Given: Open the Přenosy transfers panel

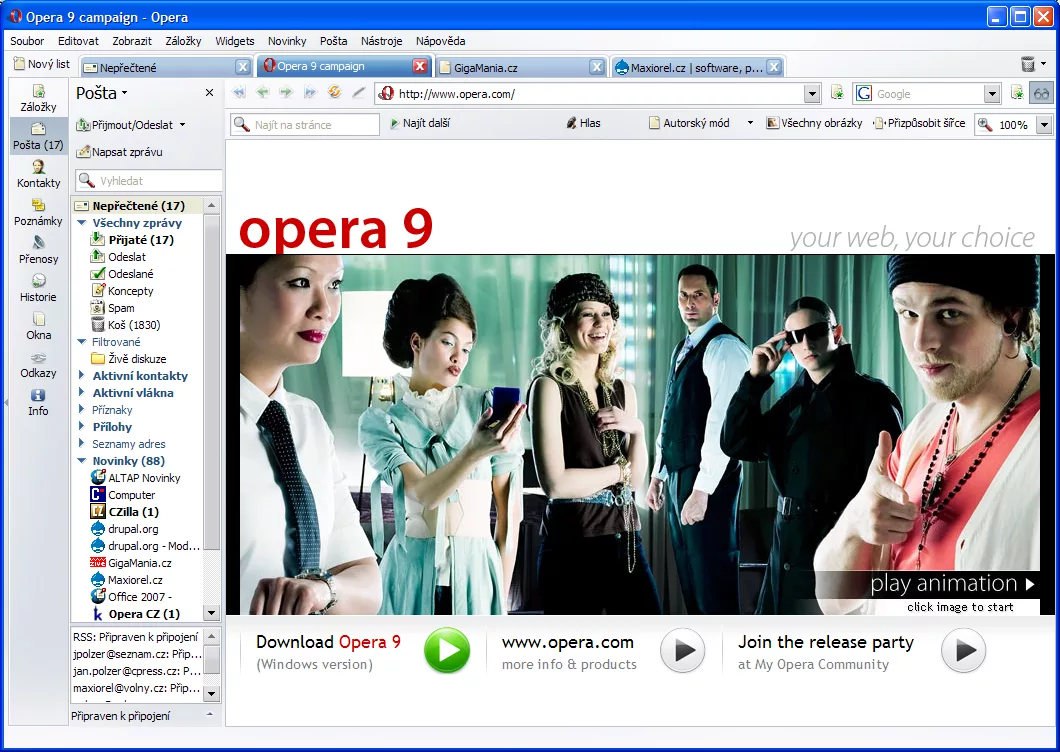Looking at the screenshot, I should point(39,250).
